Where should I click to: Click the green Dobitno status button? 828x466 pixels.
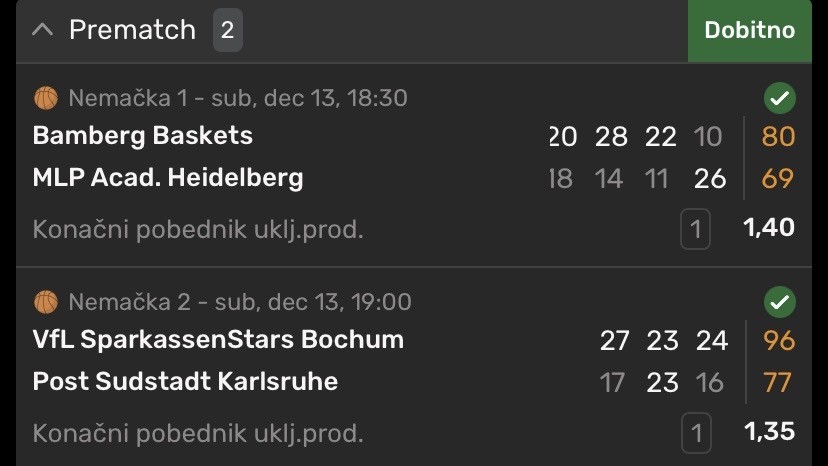click(x=749, y=30)
